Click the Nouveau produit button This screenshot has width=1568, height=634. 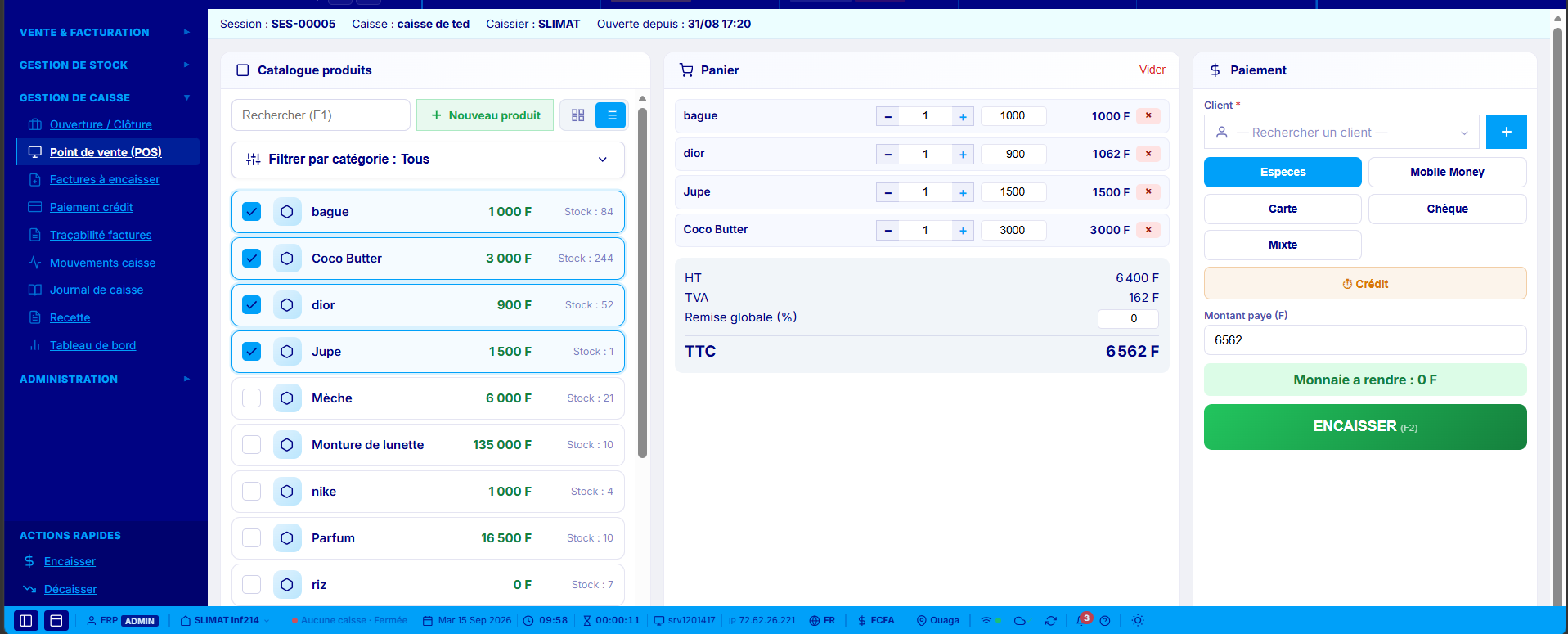485,115
